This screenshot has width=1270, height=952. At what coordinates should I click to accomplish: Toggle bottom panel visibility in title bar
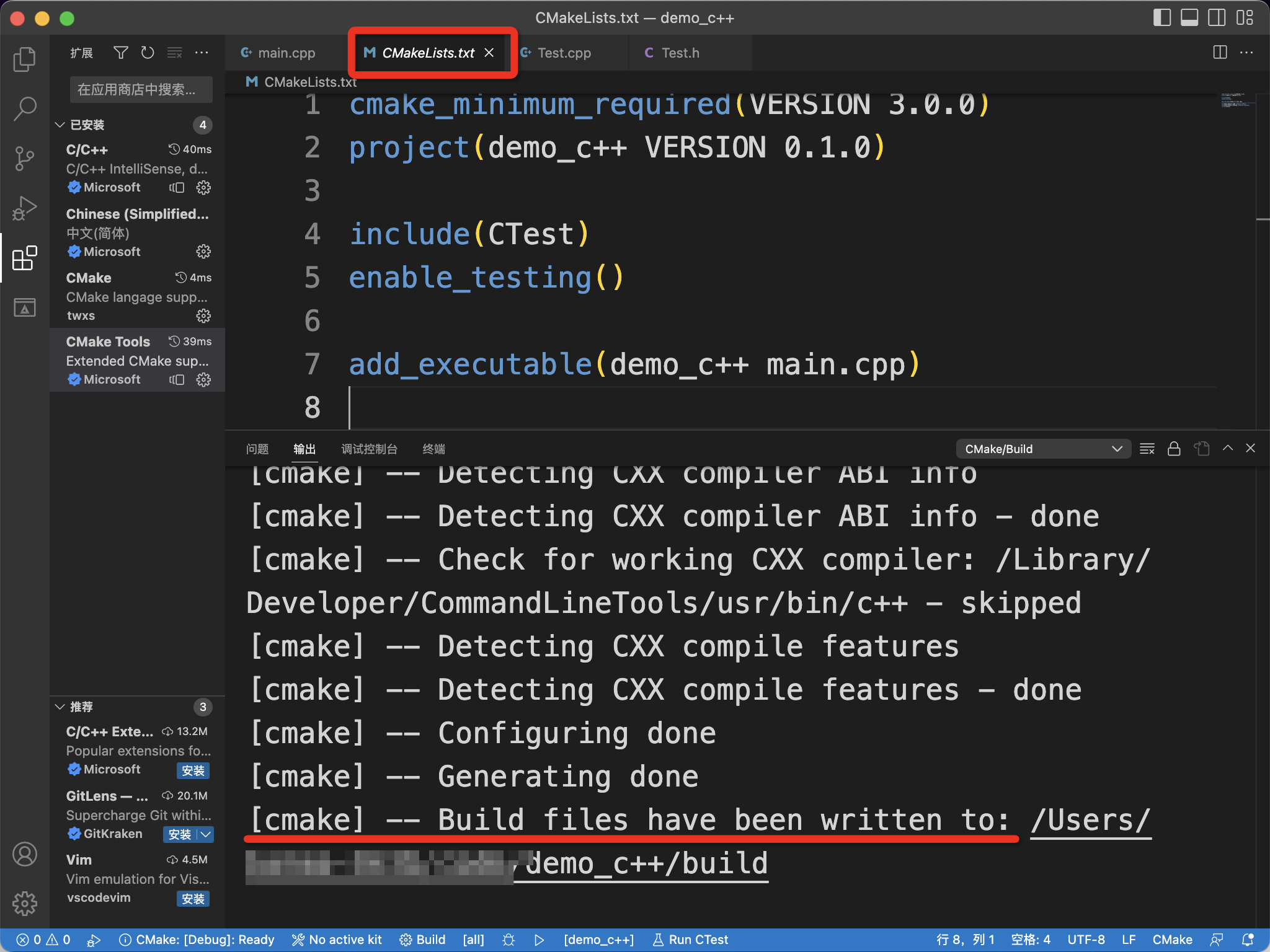1189,17
